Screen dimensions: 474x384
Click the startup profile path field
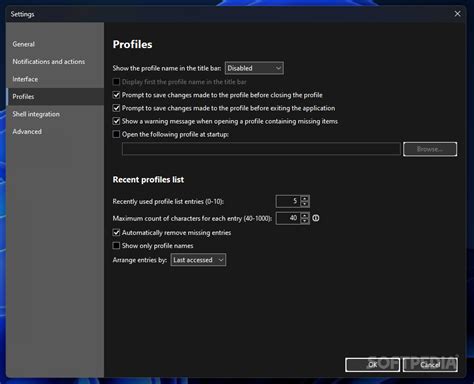(x=261, y=149)
